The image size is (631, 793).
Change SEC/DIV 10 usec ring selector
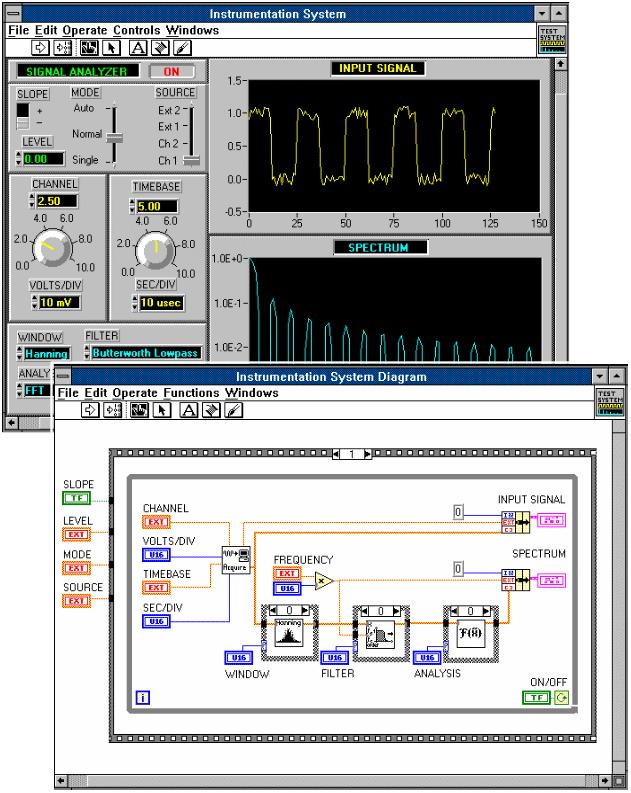158,303
